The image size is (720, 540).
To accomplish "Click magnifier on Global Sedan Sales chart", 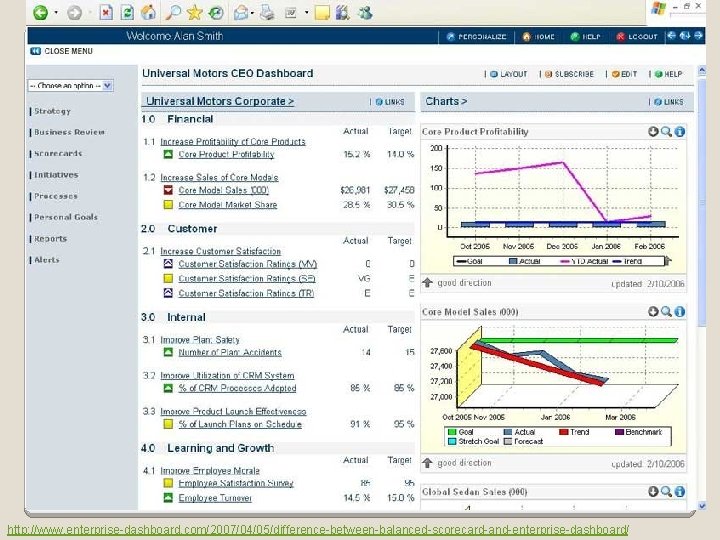I will pos(666,492).
